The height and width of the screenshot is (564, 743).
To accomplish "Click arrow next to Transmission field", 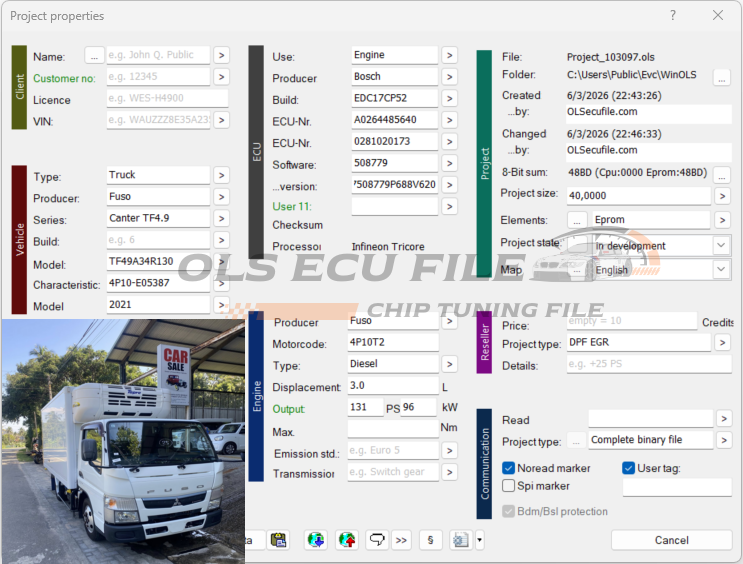I will click(x=449, y=472).
